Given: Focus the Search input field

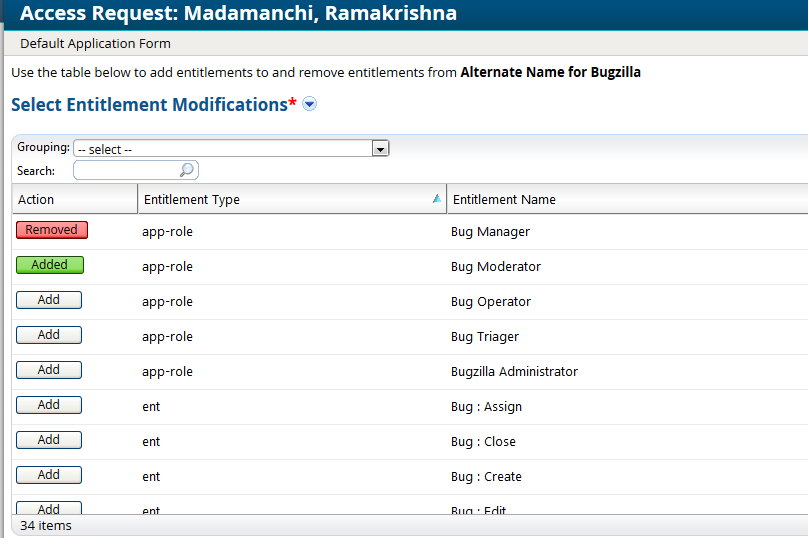Looking at the screenshot, I should 126,170.
